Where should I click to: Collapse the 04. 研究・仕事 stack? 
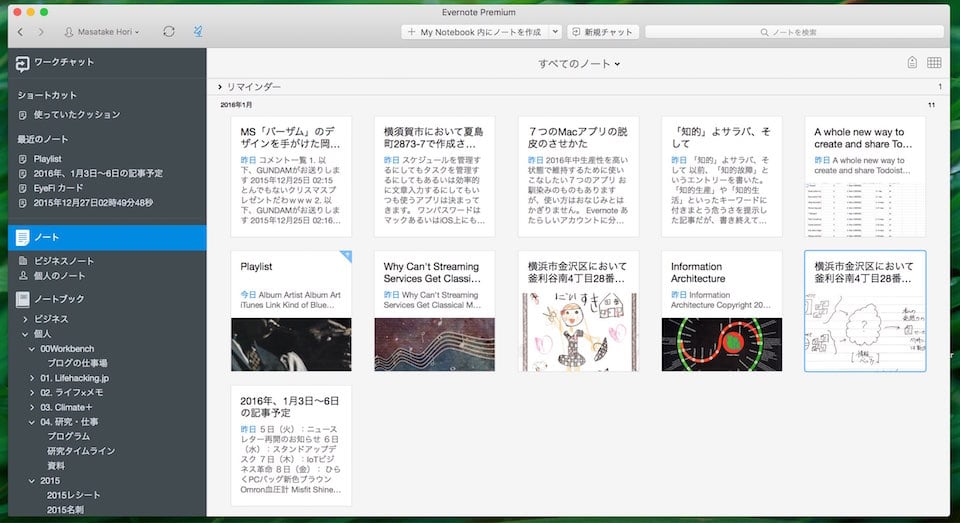click(x=32, y=422)
